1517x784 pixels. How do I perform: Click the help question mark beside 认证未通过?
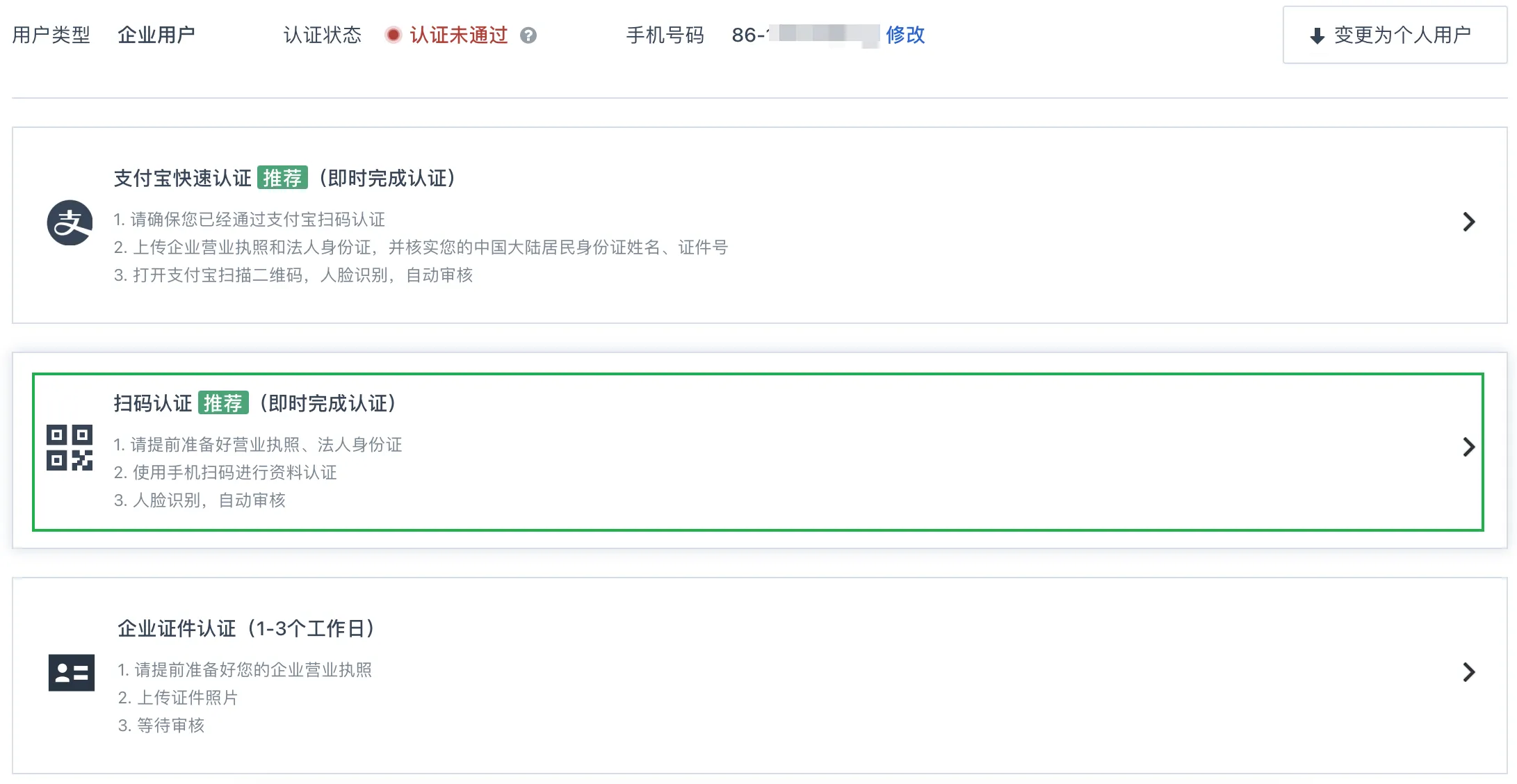coord(528,35)
